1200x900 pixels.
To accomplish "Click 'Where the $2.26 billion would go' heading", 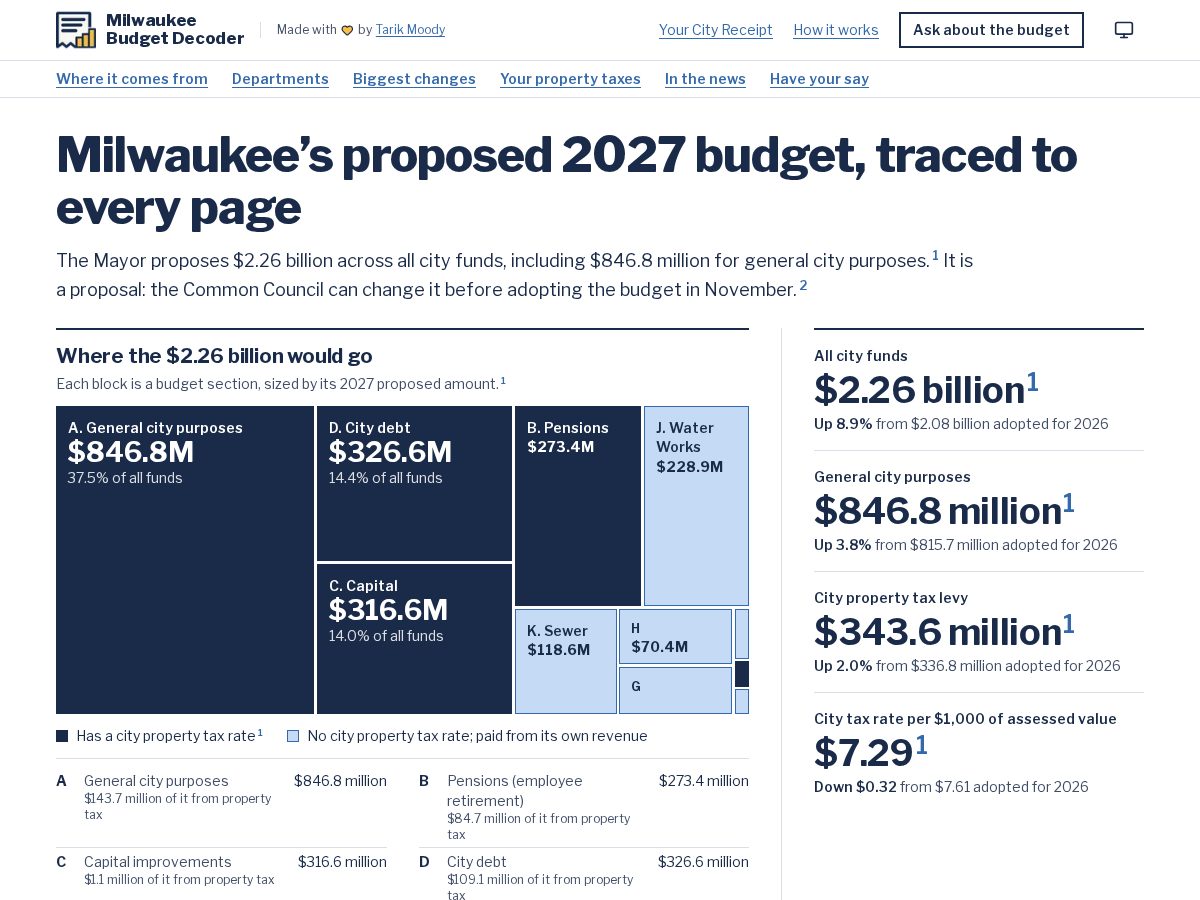I will coord(214,356).
